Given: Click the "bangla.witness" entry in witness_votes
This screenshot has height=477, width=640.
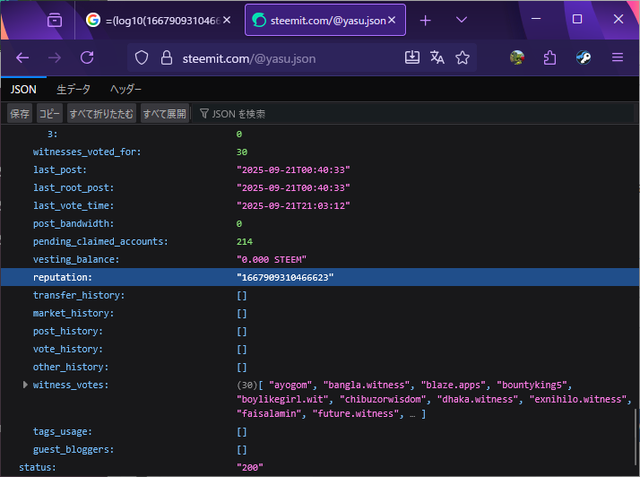Looking at the screenshot, I should coord(367,385).
